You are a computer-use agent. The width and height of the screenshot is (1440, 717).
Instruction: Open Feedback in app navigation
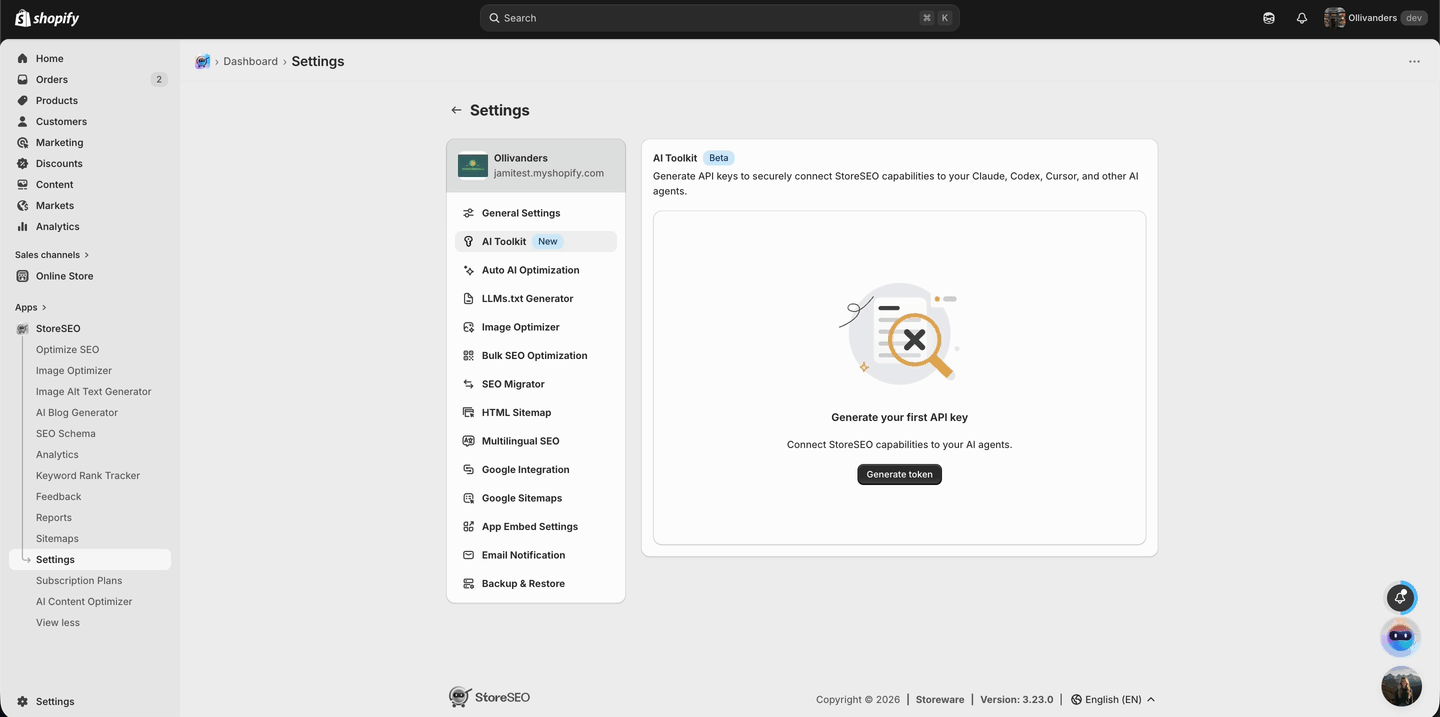click(x=59, y=496)
